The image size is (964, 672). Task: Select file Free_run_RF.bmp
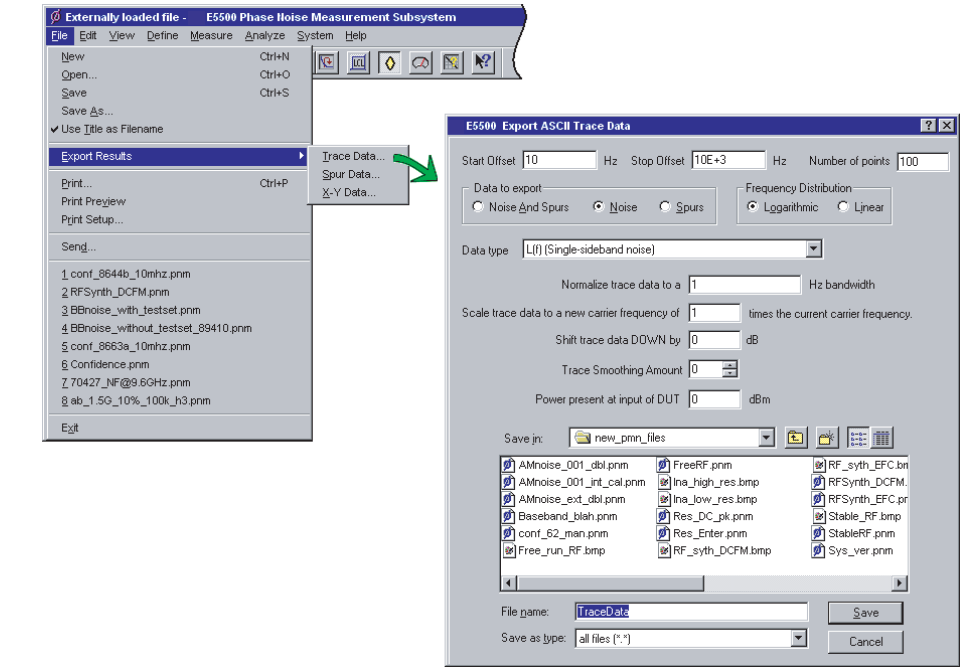tap(555, 551)
